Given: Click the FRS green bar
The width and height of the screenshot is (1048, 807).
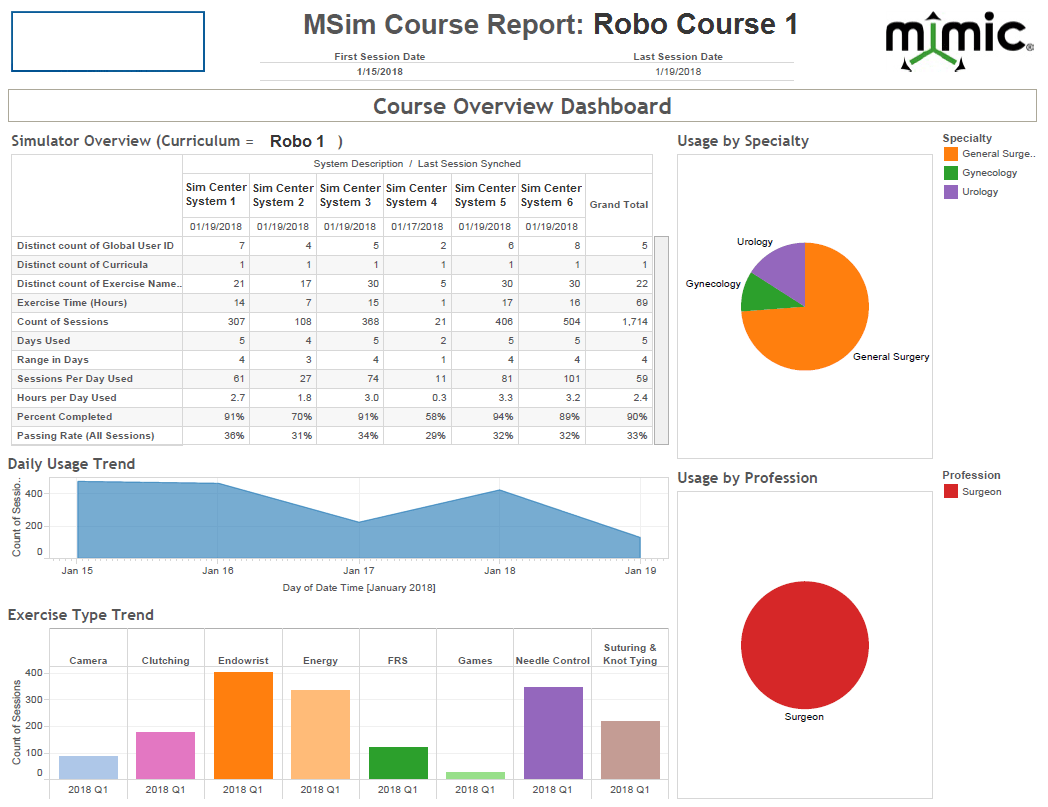Looking at the screenshot, I should coord(398,763).
